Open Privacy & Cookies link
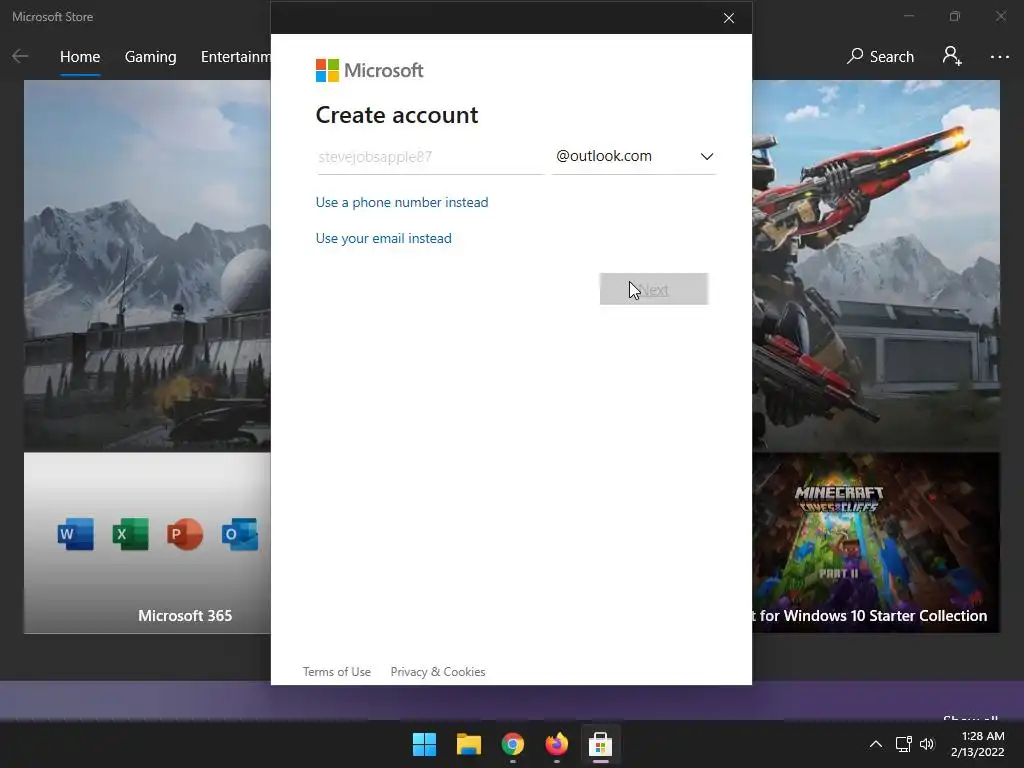The height and width of the screenshot is (768, 1024). pyautogui.click(x=438, y=672)
